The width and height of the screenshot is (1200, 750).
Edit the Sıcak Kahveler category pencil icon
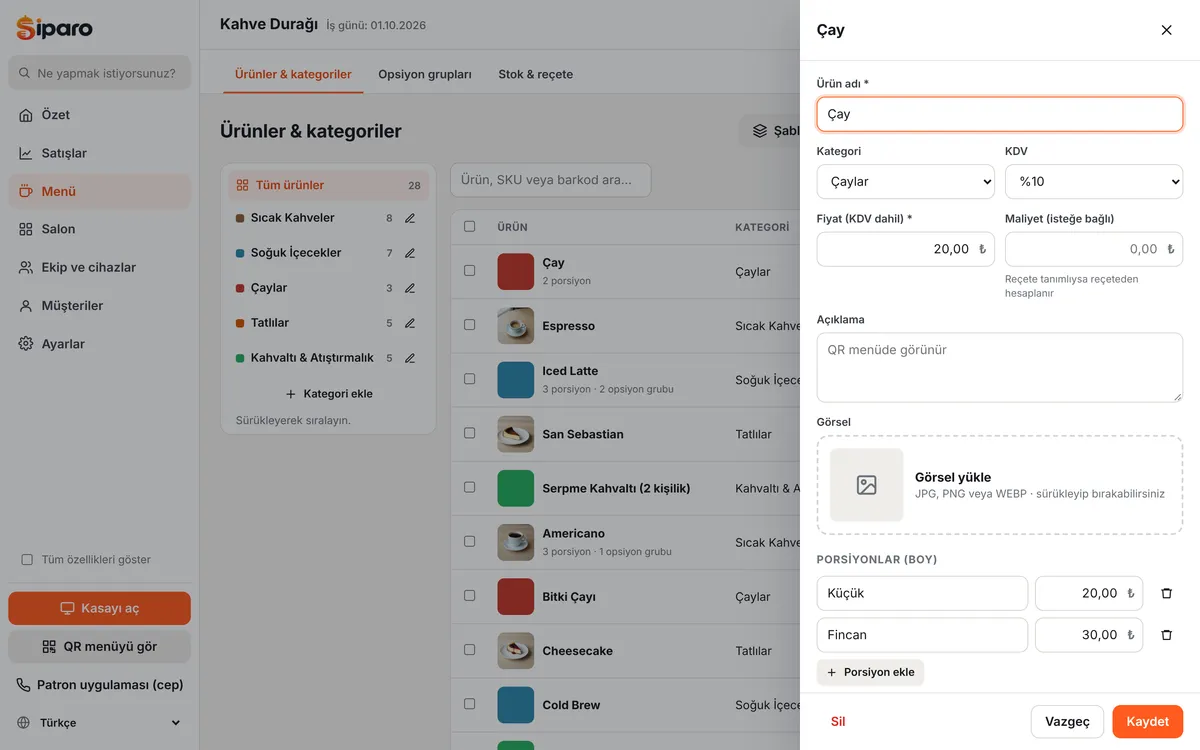pyautogui.click(x=410, y=218)
